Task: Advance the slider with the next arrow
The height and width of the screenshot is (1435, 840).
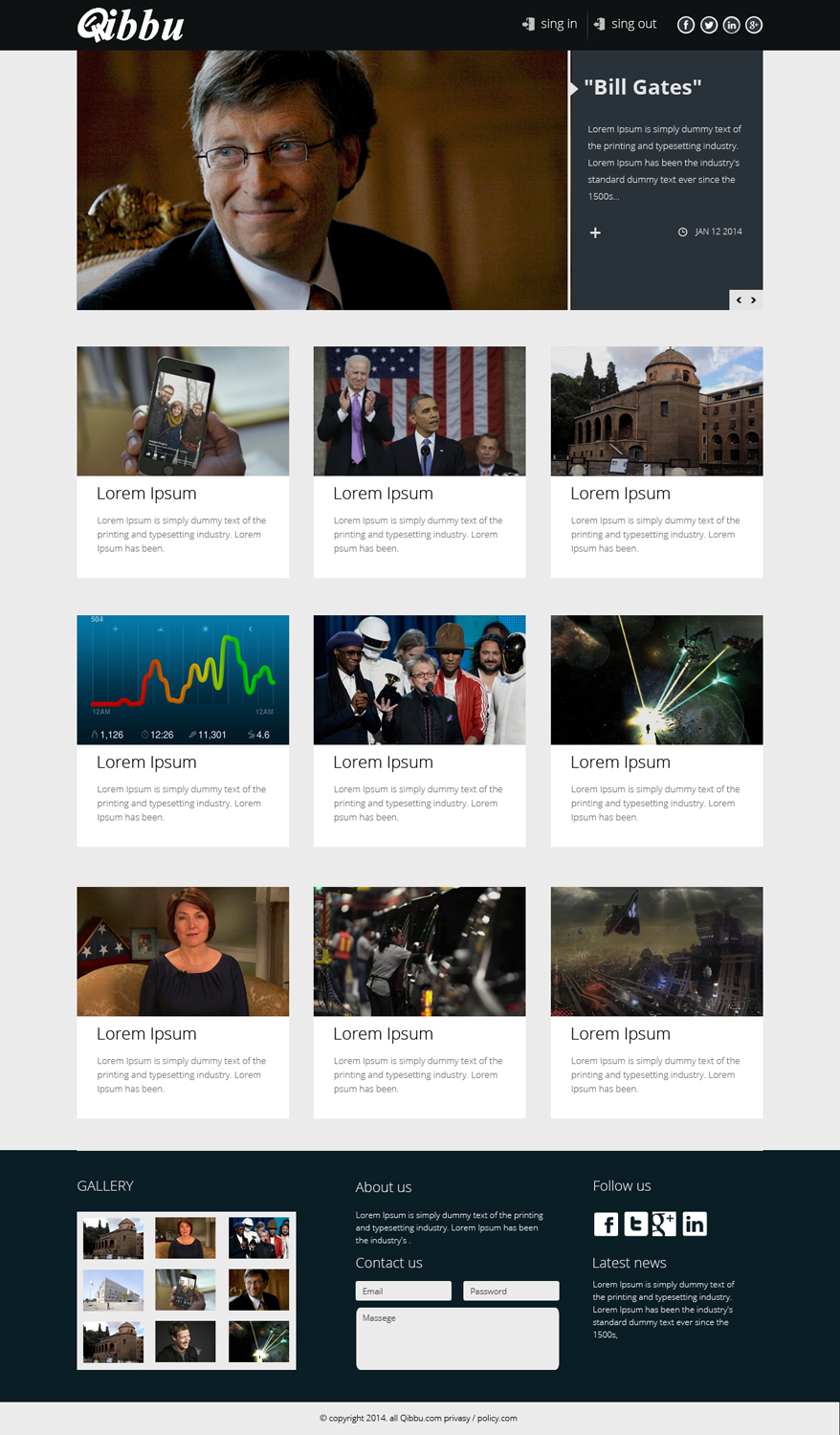Action: (x=754, y=299)
